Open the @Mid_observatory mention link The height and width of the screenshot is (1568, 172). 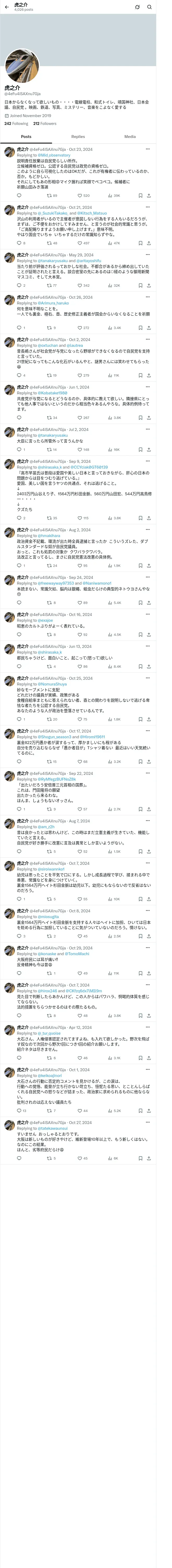point(54,155)
